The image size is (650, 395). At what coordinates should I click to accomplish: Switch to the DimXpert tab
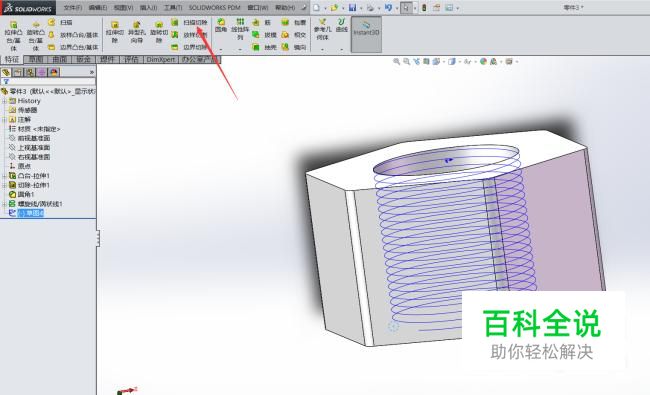[161, 60]
